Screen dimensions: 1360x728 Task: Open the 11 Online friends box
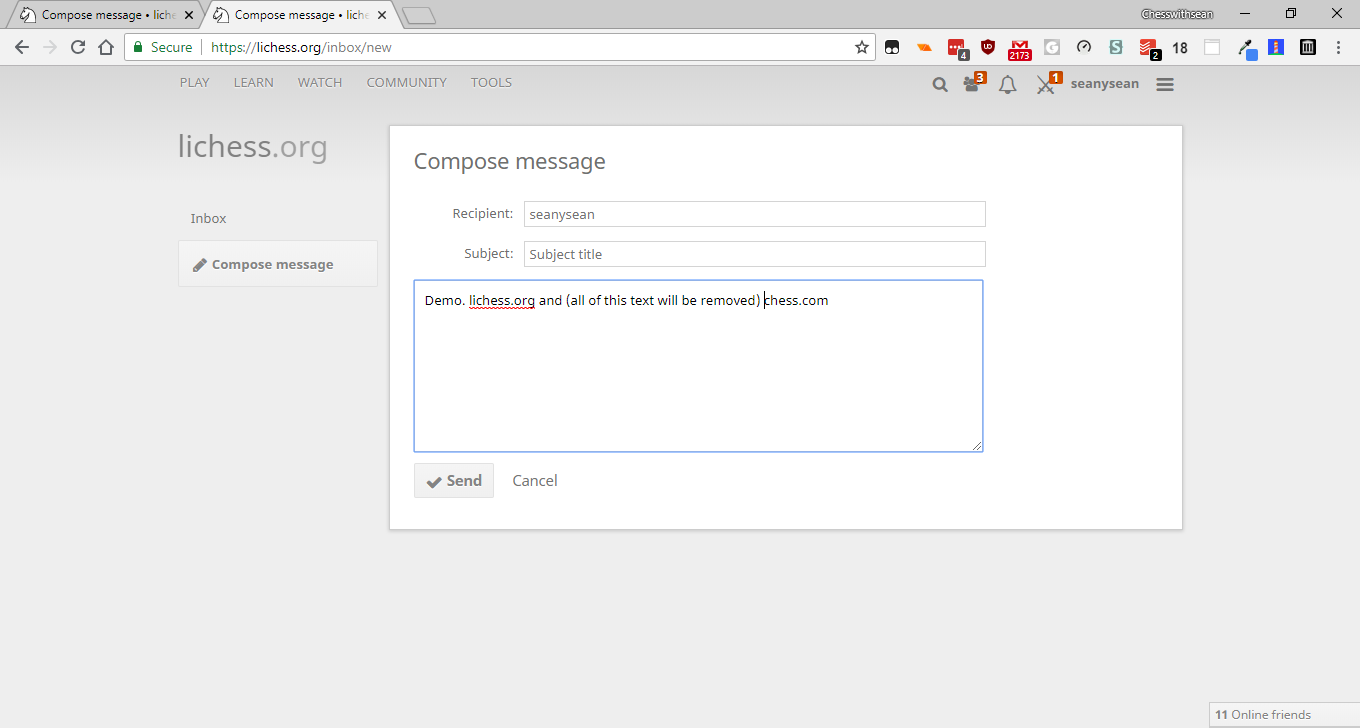[1284, 715]
